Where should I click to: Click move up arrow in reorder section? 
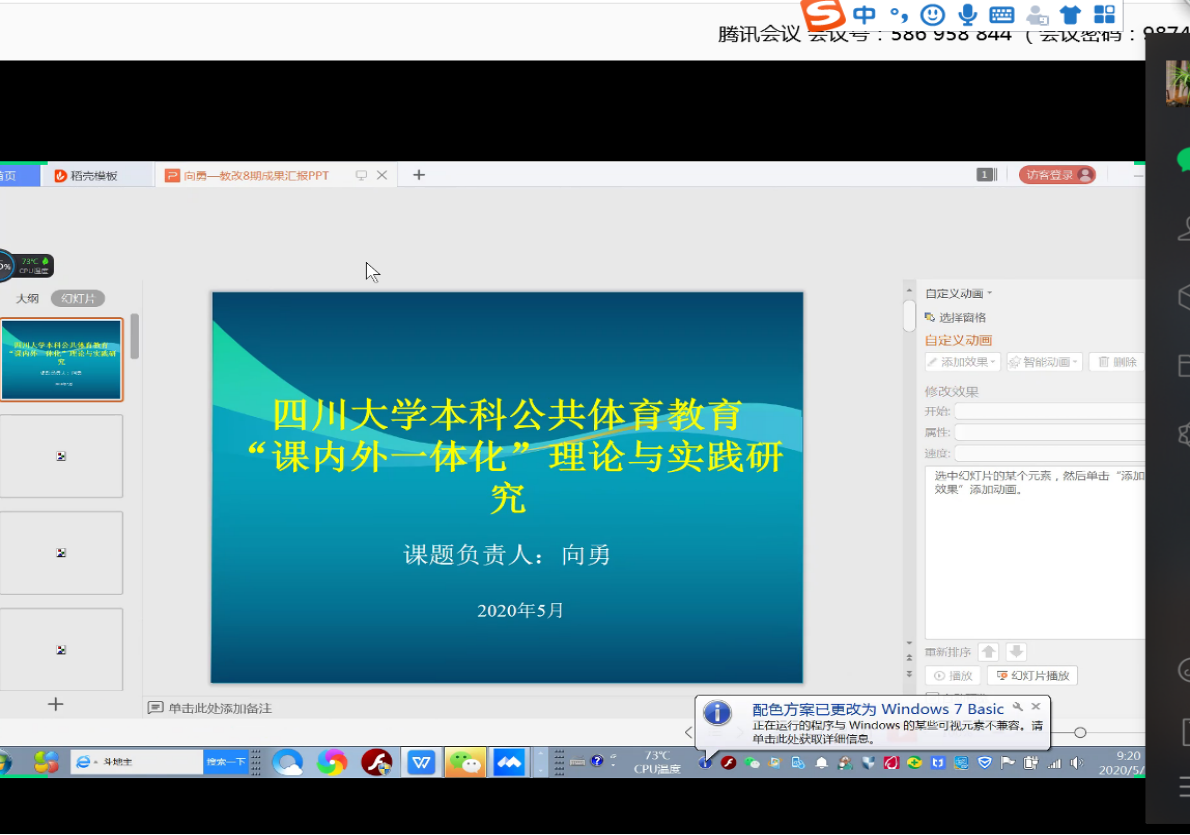coord(988,652)
